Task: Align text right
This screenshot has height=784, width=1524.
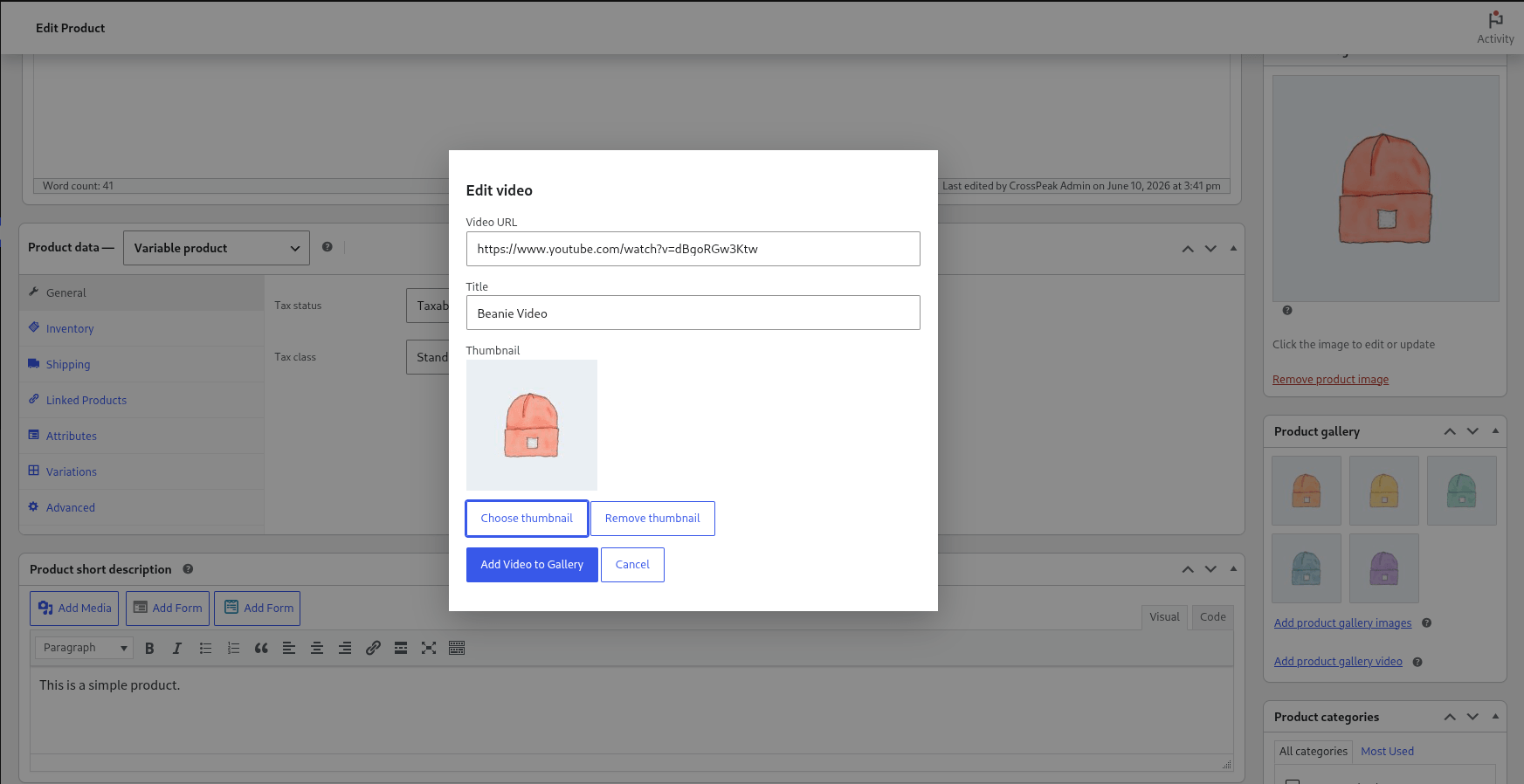Action: (x=345, y=648)
